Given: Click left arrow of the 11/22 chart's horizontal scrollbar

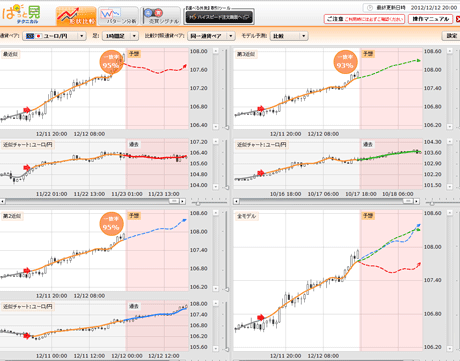Looking at the screenshot, I should (3, 201).
